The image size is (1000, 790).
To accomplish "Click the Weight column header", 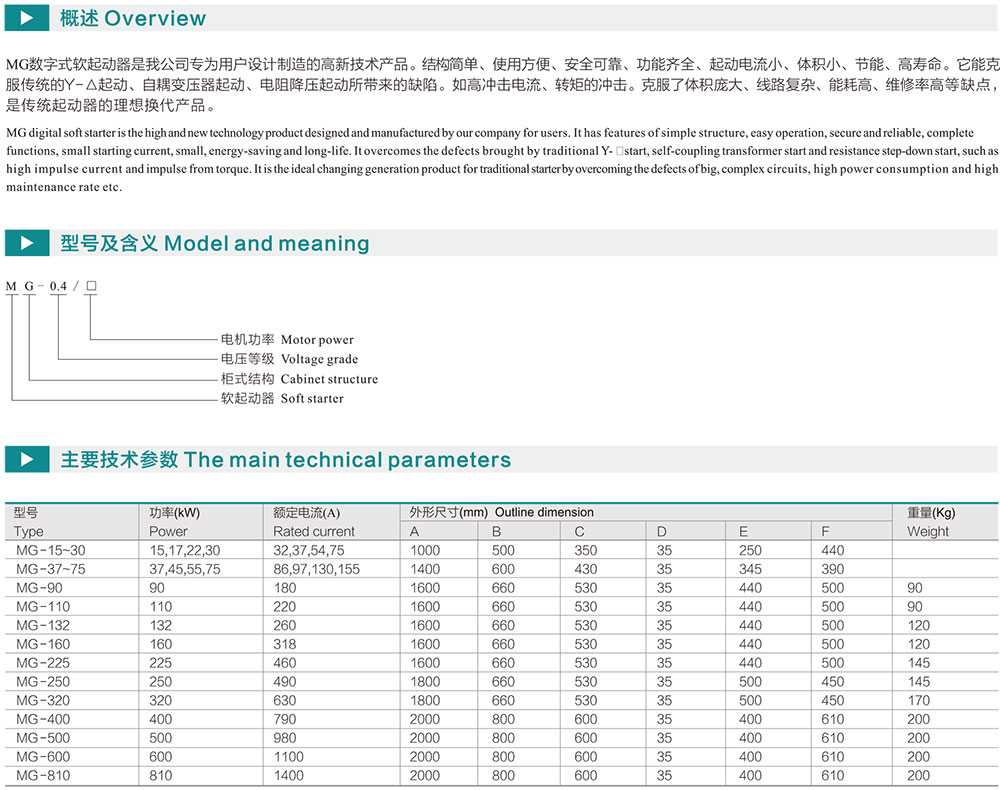I will pos(928,531).
